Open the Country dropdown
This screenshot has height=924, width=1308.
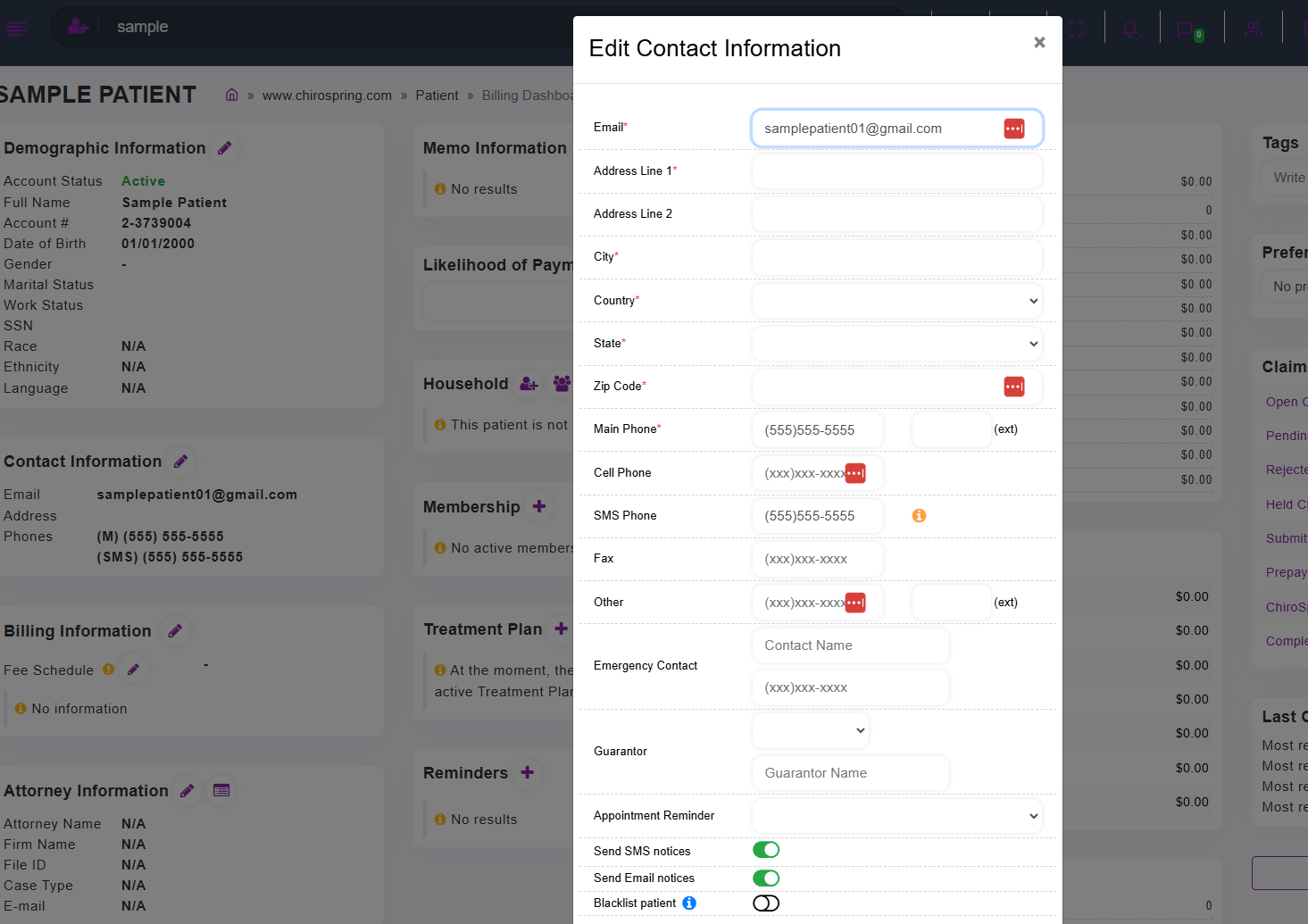click(897, 301)
